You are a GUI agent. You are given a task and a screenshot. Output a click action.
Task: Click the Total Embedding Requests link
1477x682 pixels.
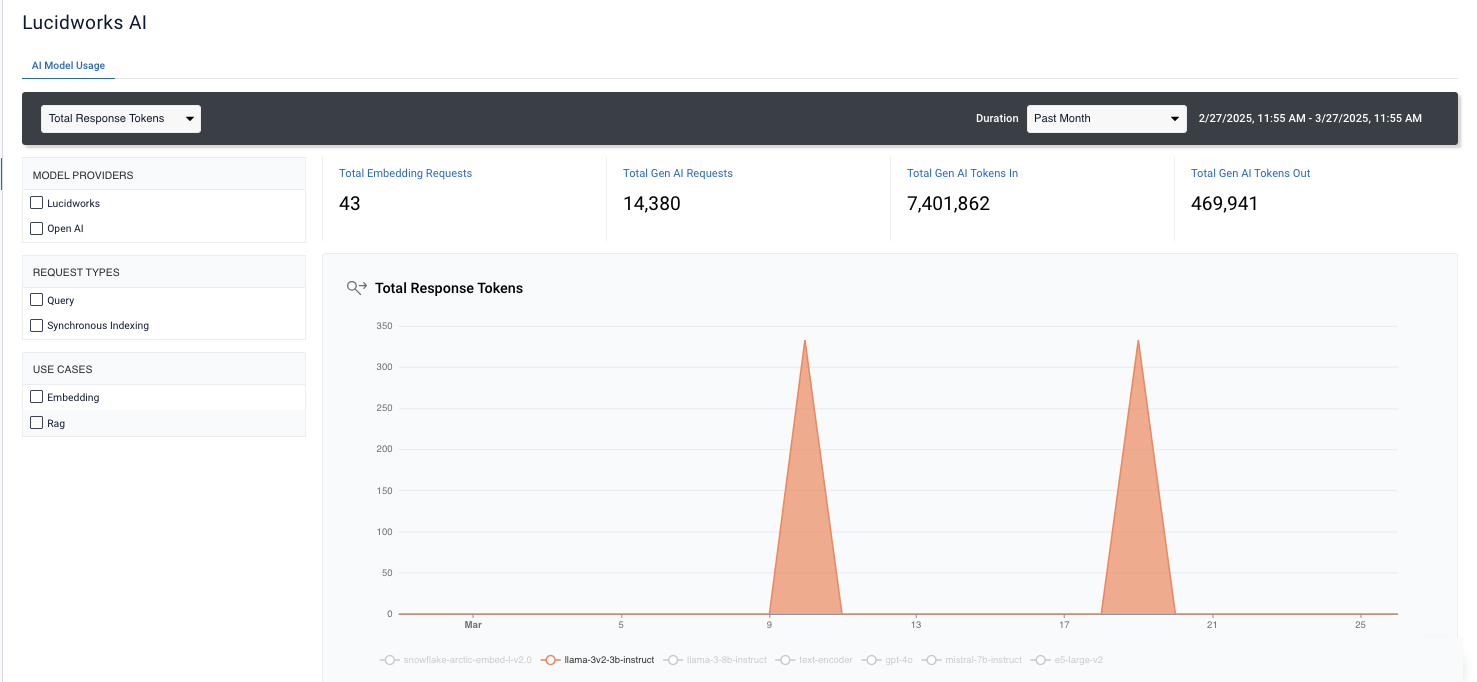point(405,173)
